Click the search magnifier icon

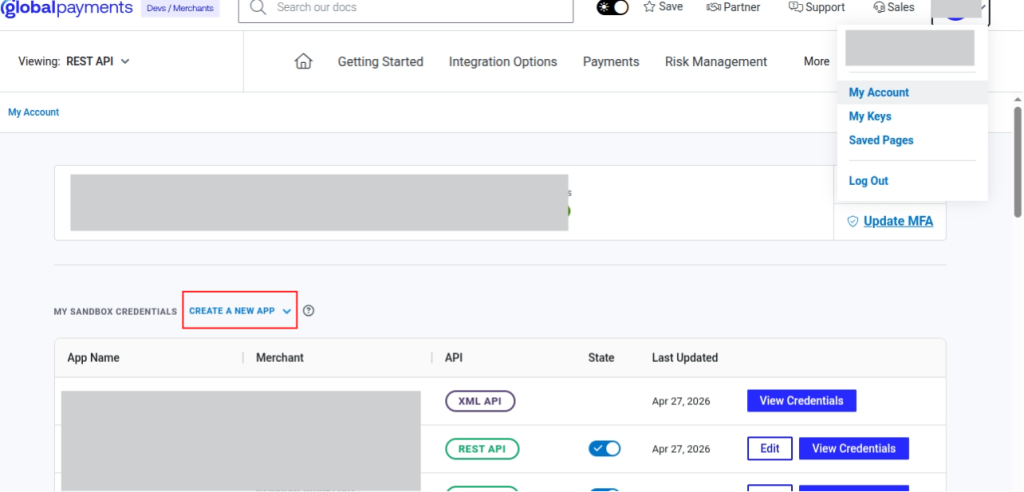pyautogui.click(x=258, y=8)
